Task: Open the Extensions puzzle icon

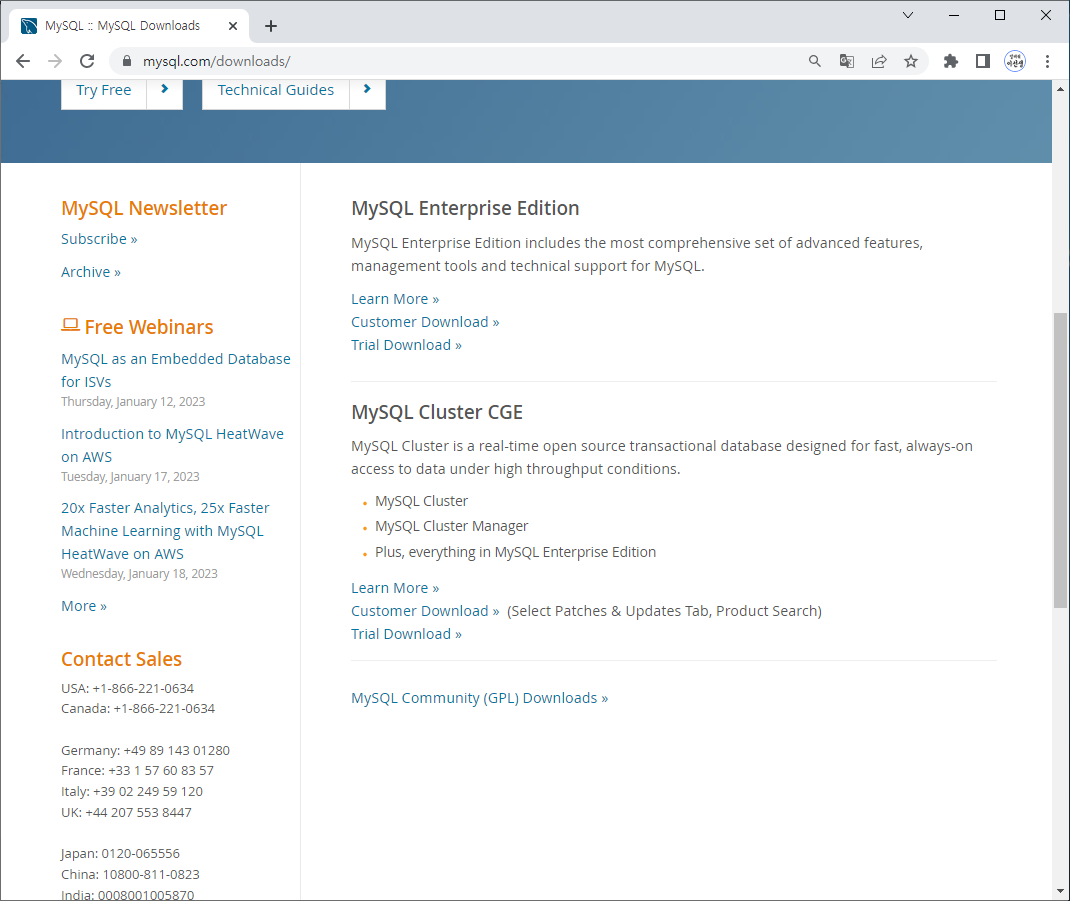Action: point(951,61)
